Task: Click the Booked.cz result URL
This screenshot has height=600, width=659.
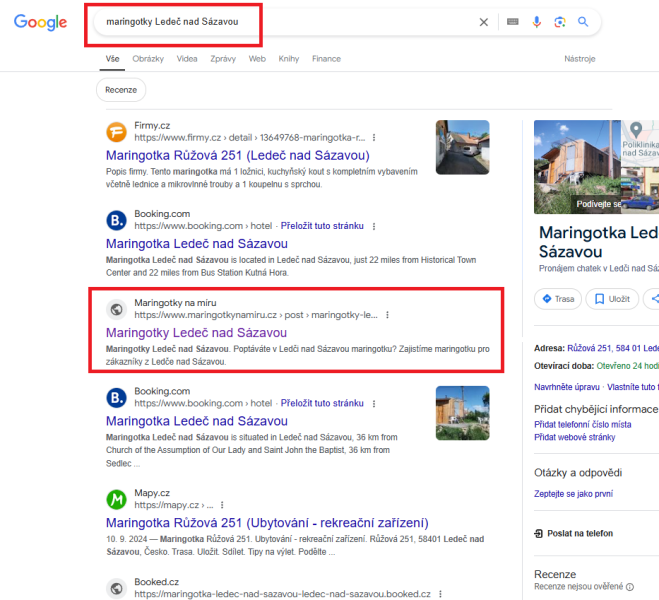Action: 282,594
